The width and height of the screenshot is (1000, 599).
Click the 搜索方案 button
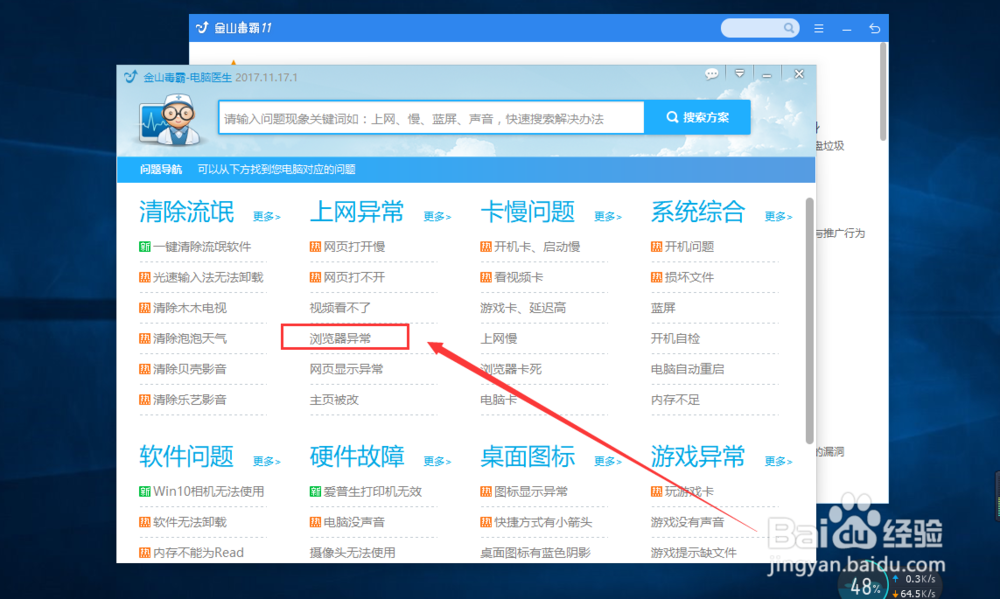[697, 117]
